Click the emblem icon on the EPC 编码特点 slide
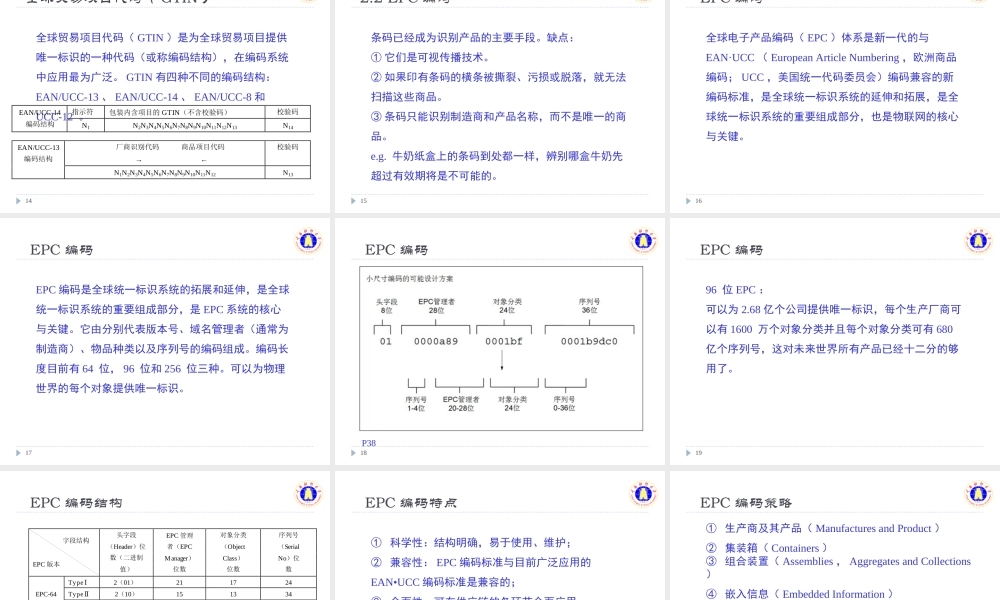1000x600 pixels. [643, 492]
